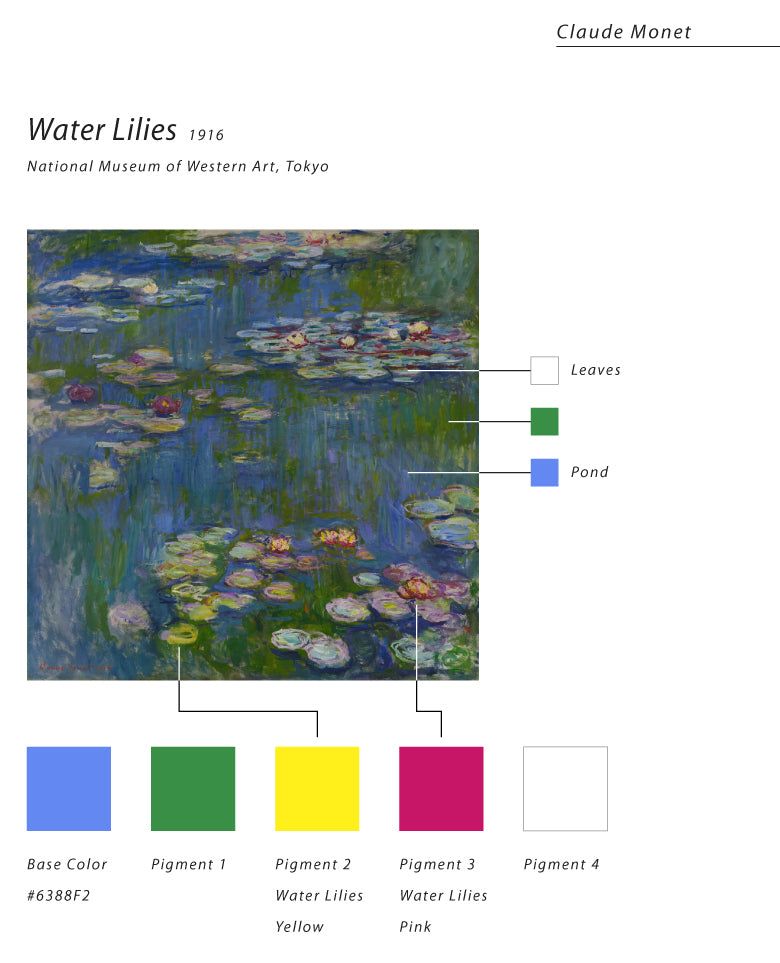Screen dimensions: 780x963
Task: Select the small blue swatch beside Pond
Action: coord(544,472)
